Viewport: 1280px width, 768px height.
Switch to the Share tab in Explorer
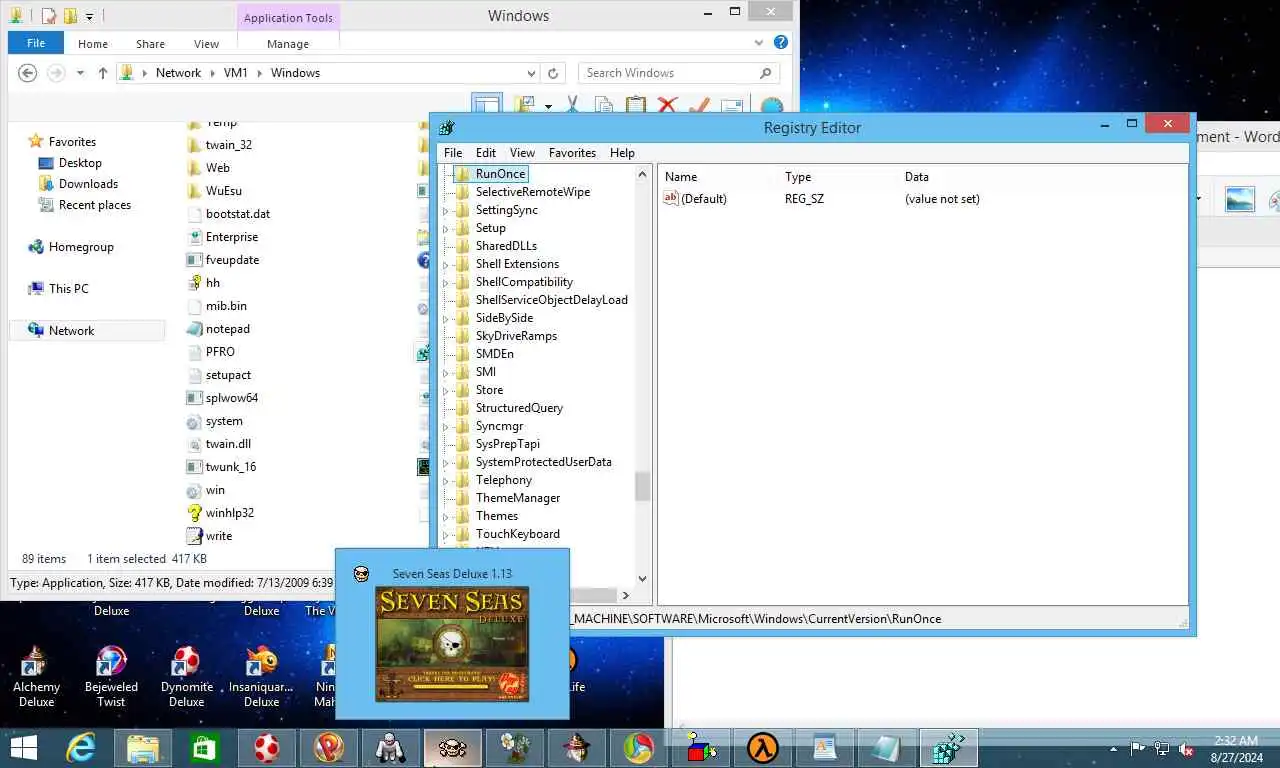click(x=151, y=44)
